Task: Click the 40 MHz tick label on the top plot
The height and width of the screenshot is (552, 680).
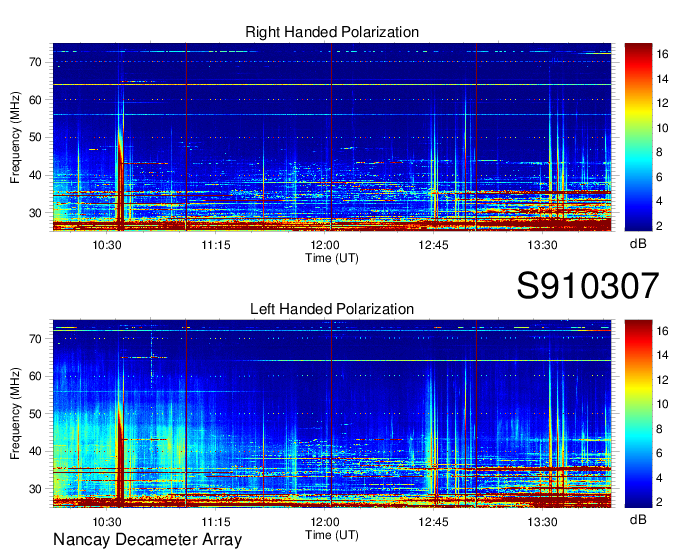Action: coord(35,176)
